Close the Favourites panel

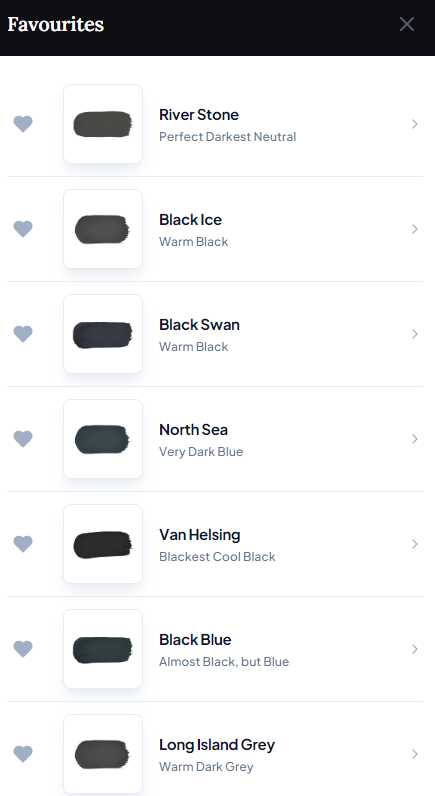[407, 24]
